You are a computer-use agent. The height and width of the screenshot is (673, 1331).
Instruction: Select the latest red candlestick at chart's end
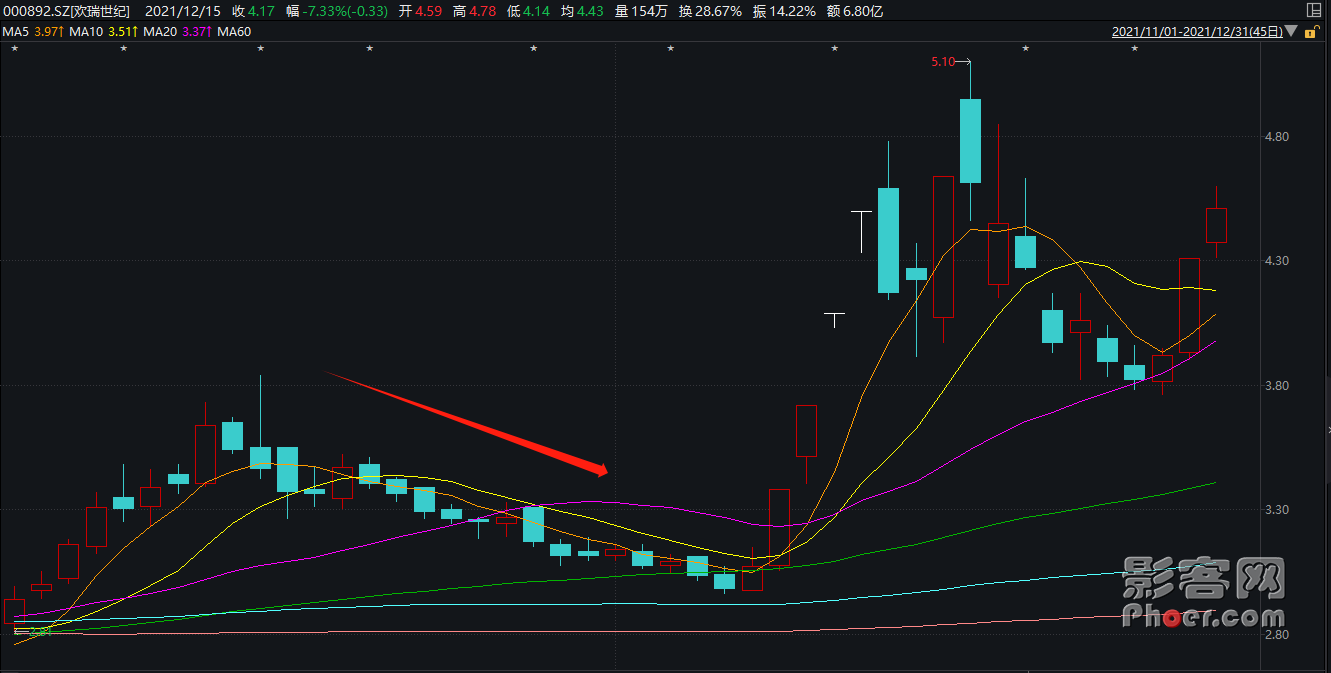pos(1216,224)
